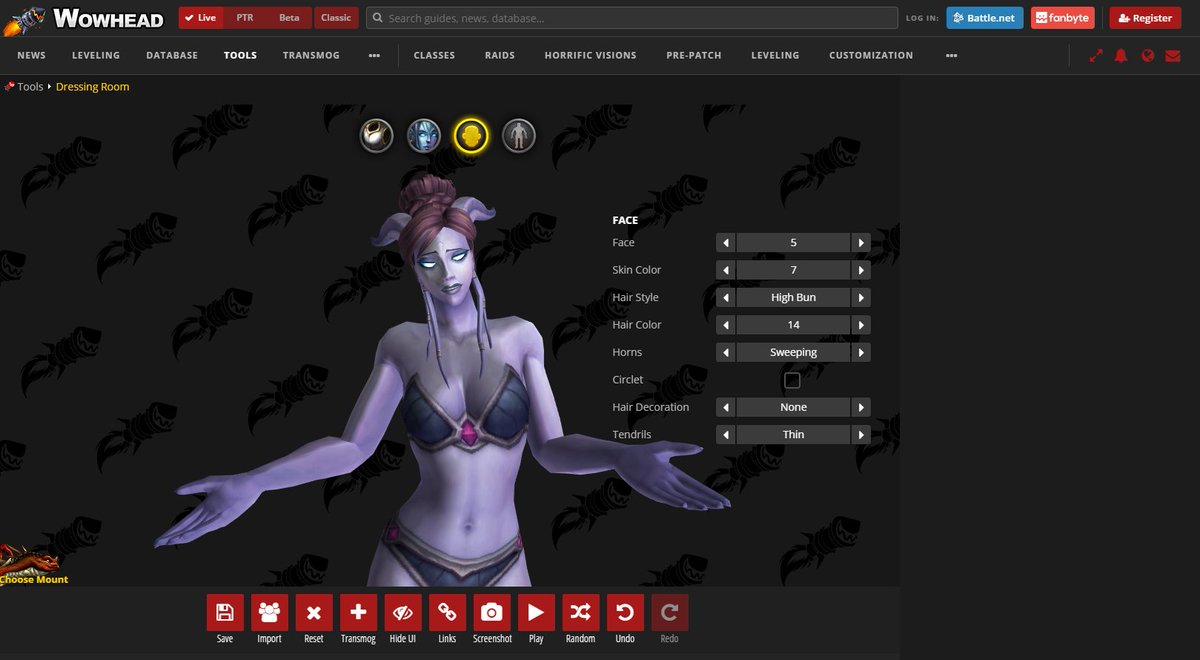Click the Hair Color value 14 field
This screenshot has width=1200, height=660.
[x=793, y=325]
